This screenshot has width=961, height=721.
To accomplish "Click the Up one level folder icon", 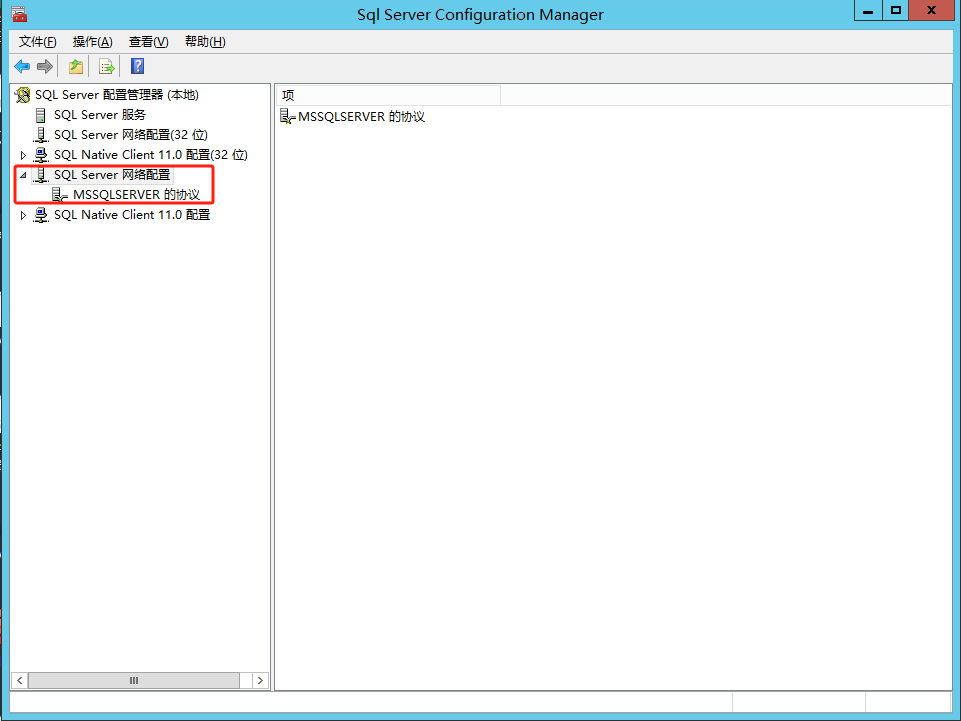I will coord(75,66).
